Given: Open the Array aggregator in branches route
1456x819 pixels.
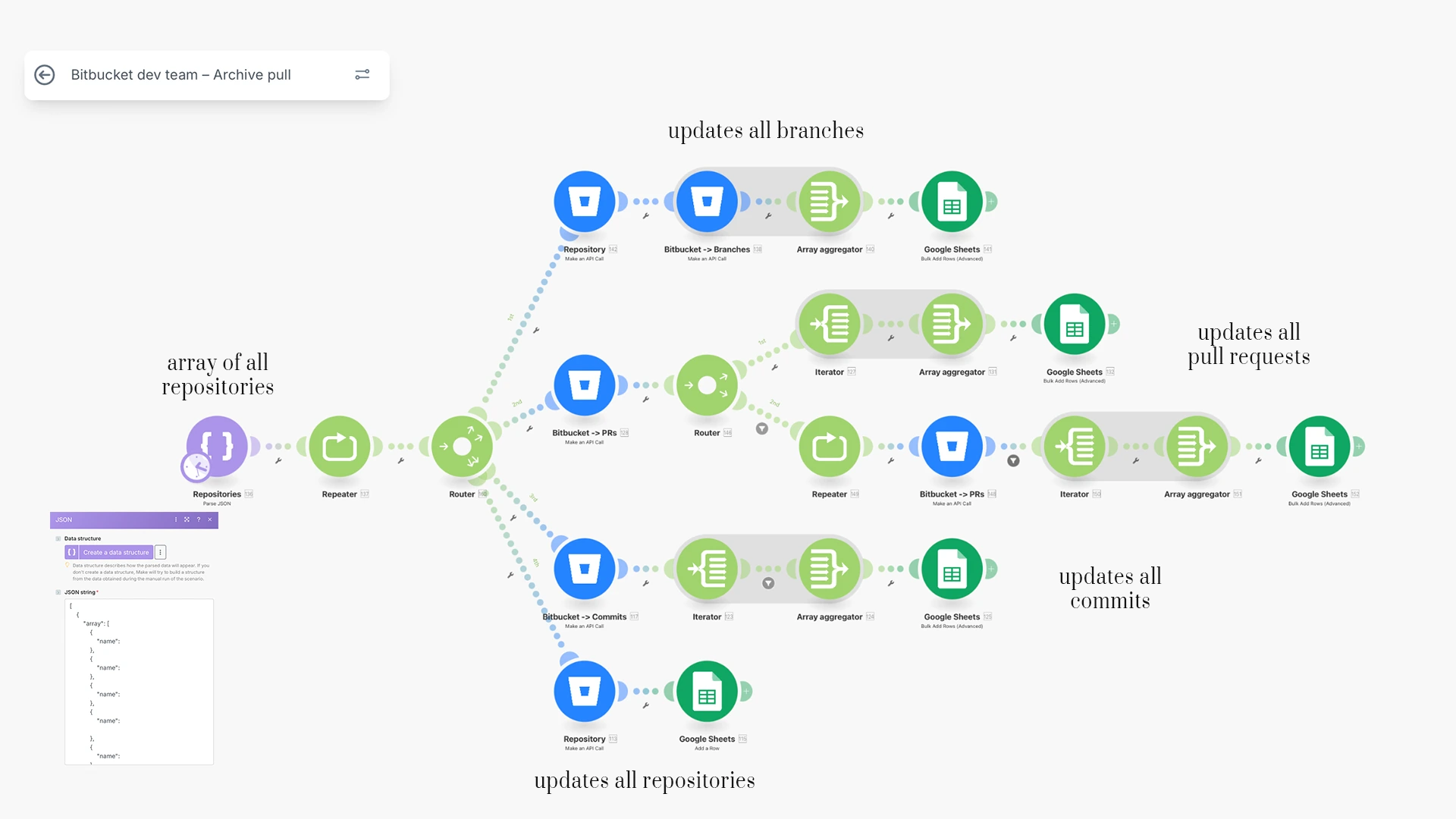Looking at the screenshot, I should click(x=829, y=202).
